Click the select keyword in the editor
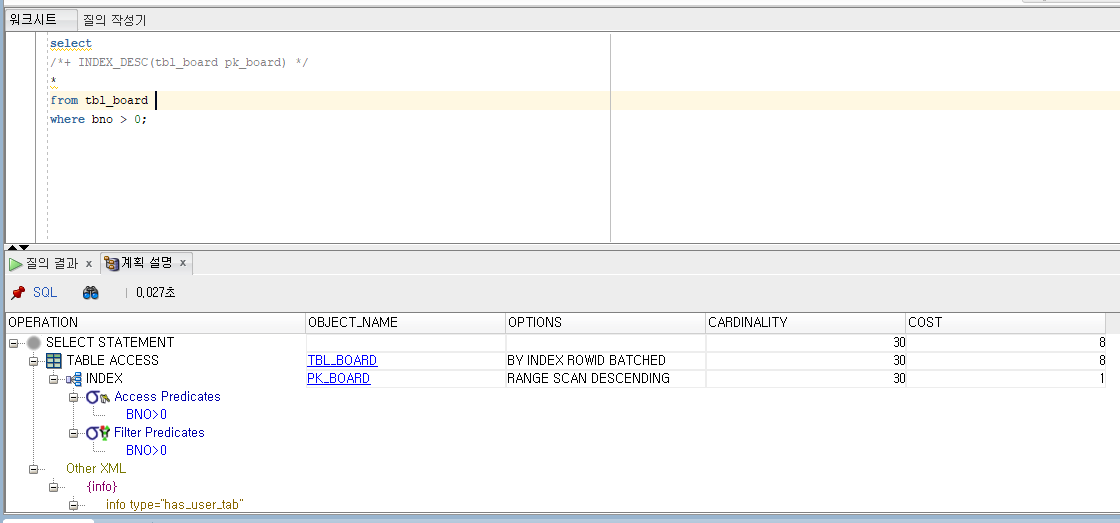This screenshot has height=523, width=1120. (71, 44)
